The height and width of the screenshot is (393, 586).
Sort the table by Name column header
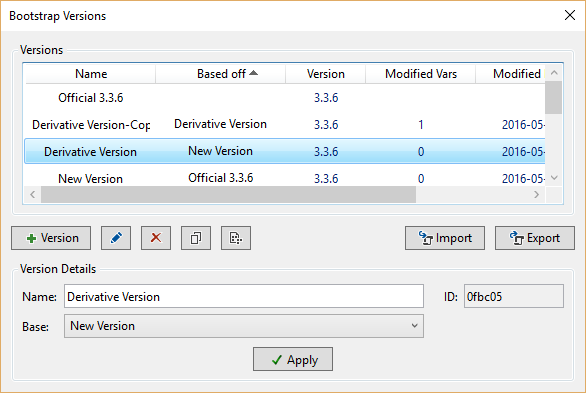[91, 74]
